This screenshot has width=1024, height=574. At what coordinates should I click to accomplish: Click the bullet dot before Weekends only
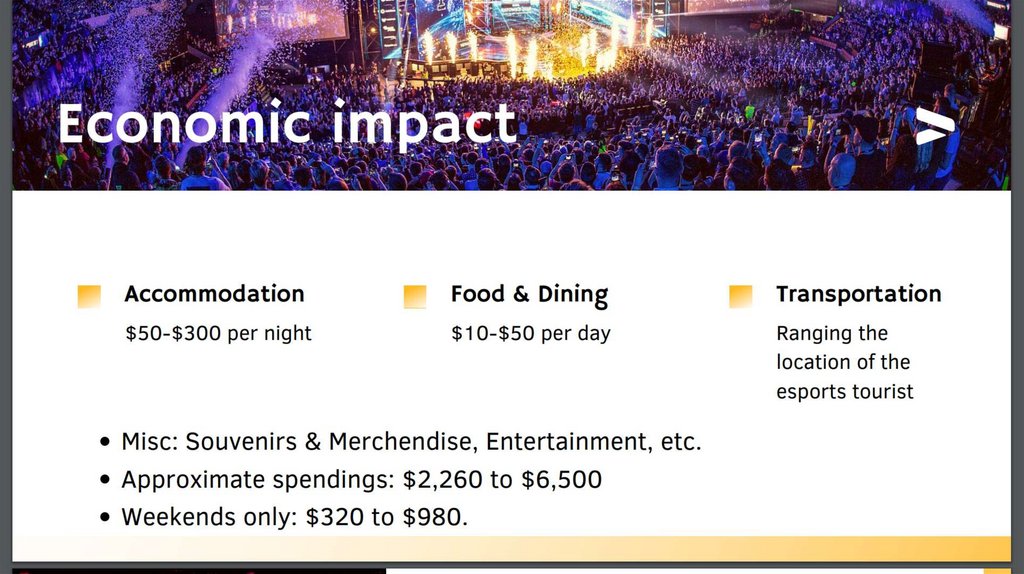coord(106,518)
